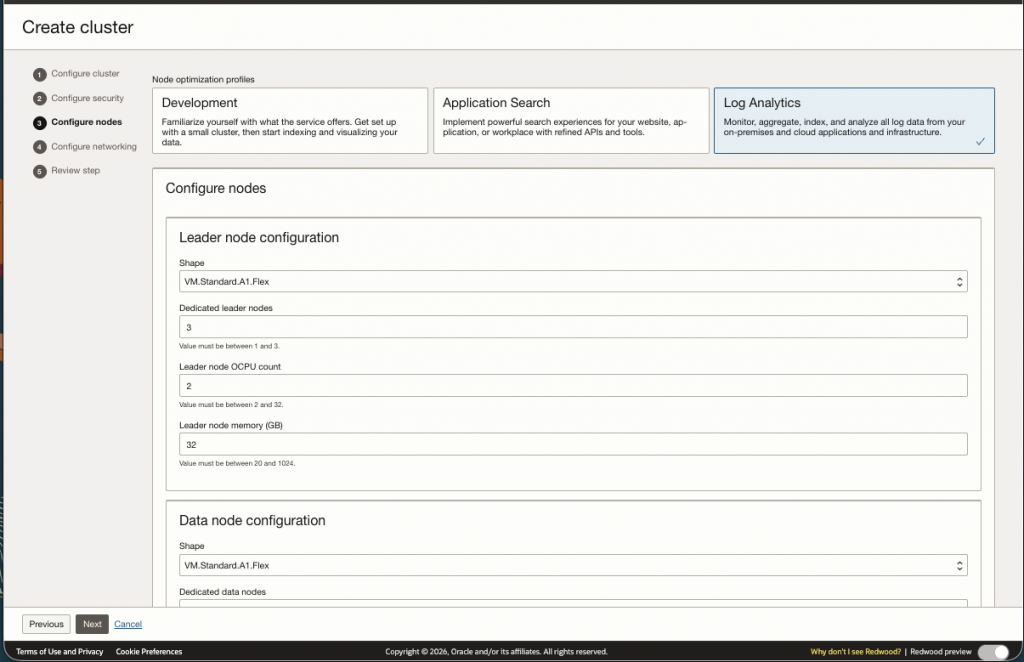Click the step 1 Configure cluster circle icon
This screenshot has height=662, width=1024.
(39, 74)
